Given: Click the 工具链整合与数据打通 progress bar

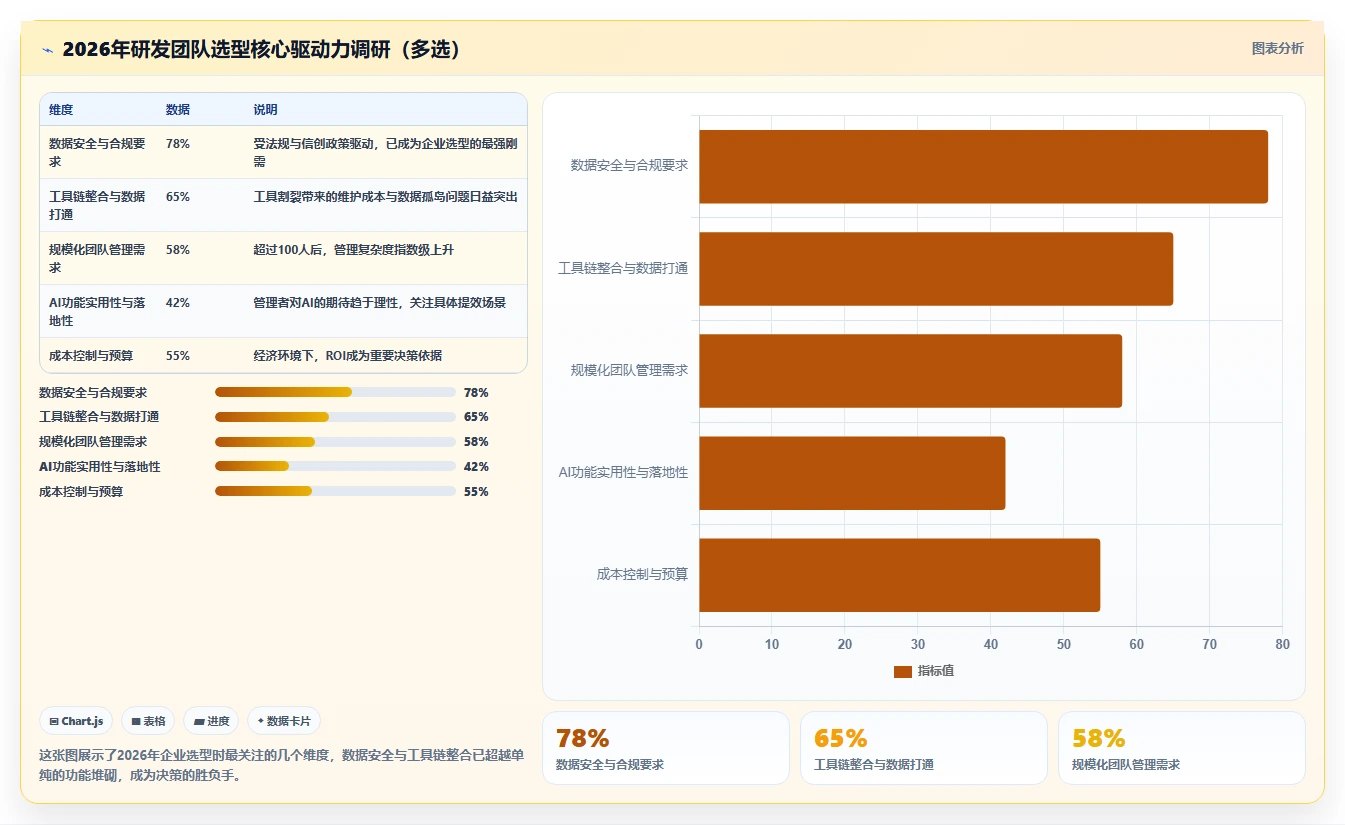Looking at the screenshot, I should (x=335, y=417).
